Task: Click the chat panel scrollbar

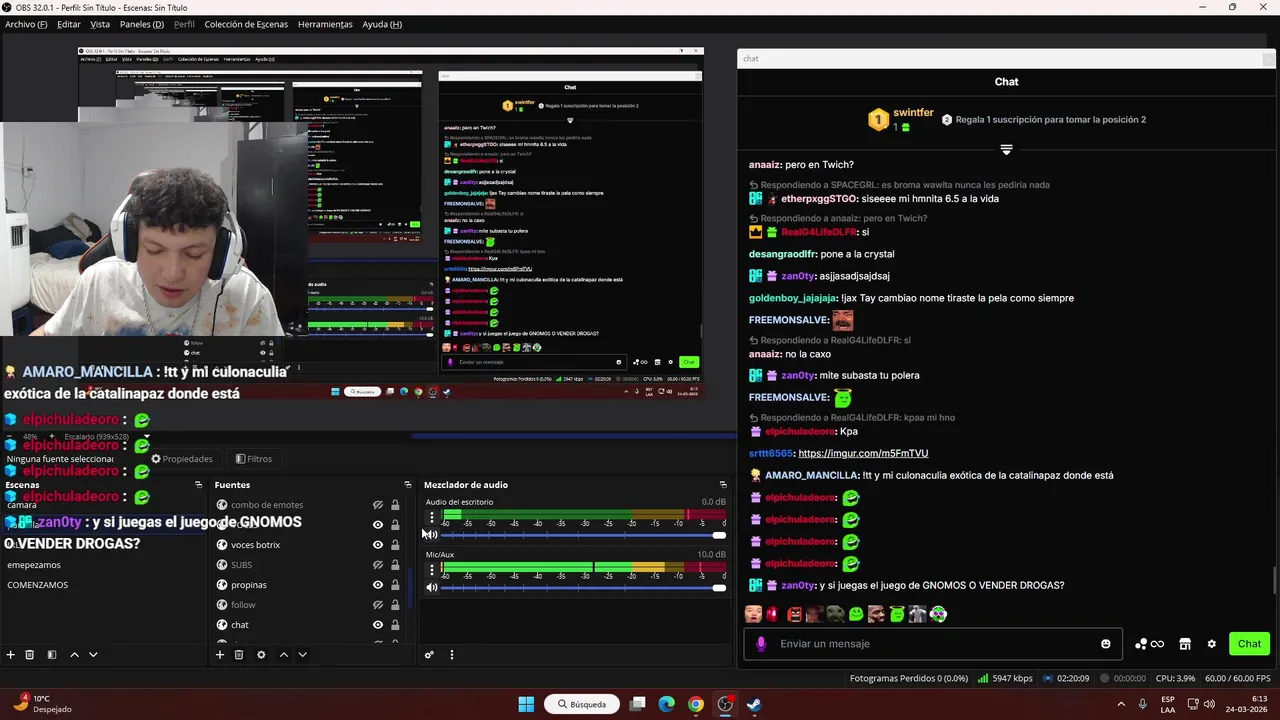Action: [1274, 579]
